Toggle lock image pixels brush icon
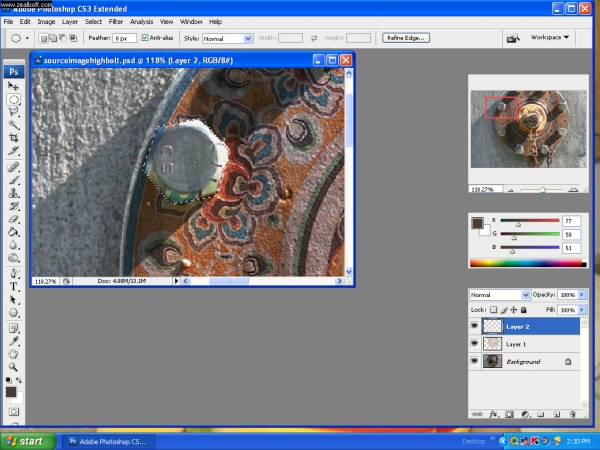Viewport: 600px width, 450px height. click(x=504, y=310)
